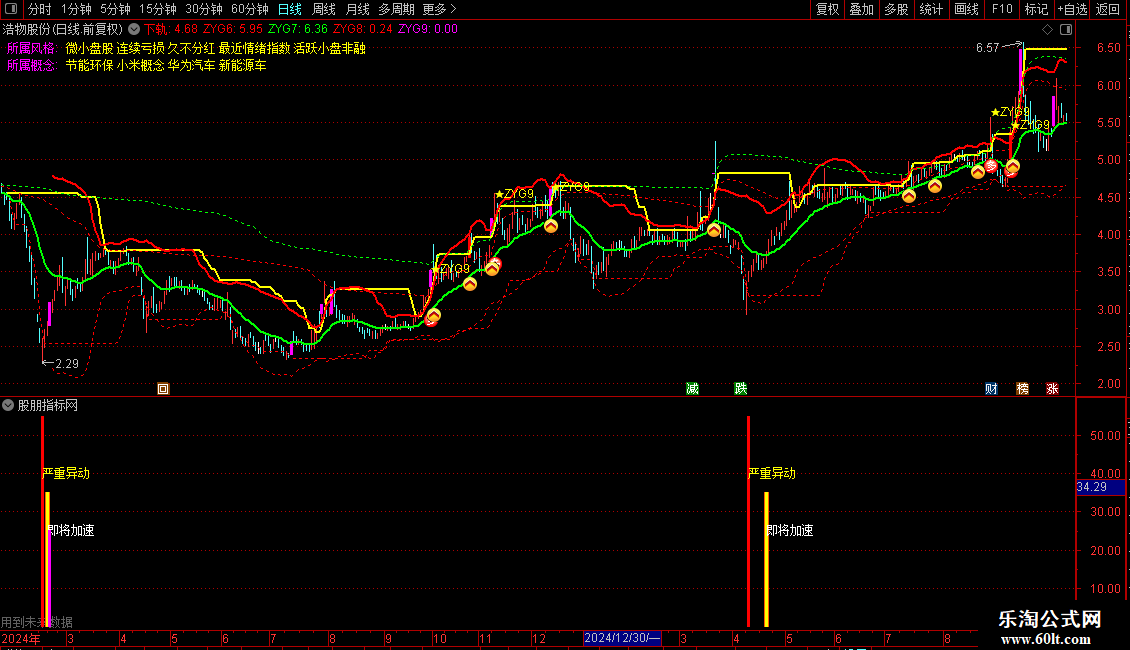1130x650 pixels.
Task: Click the buy signal arrow icon at March 2025
Action: click(x=713, y=230)
